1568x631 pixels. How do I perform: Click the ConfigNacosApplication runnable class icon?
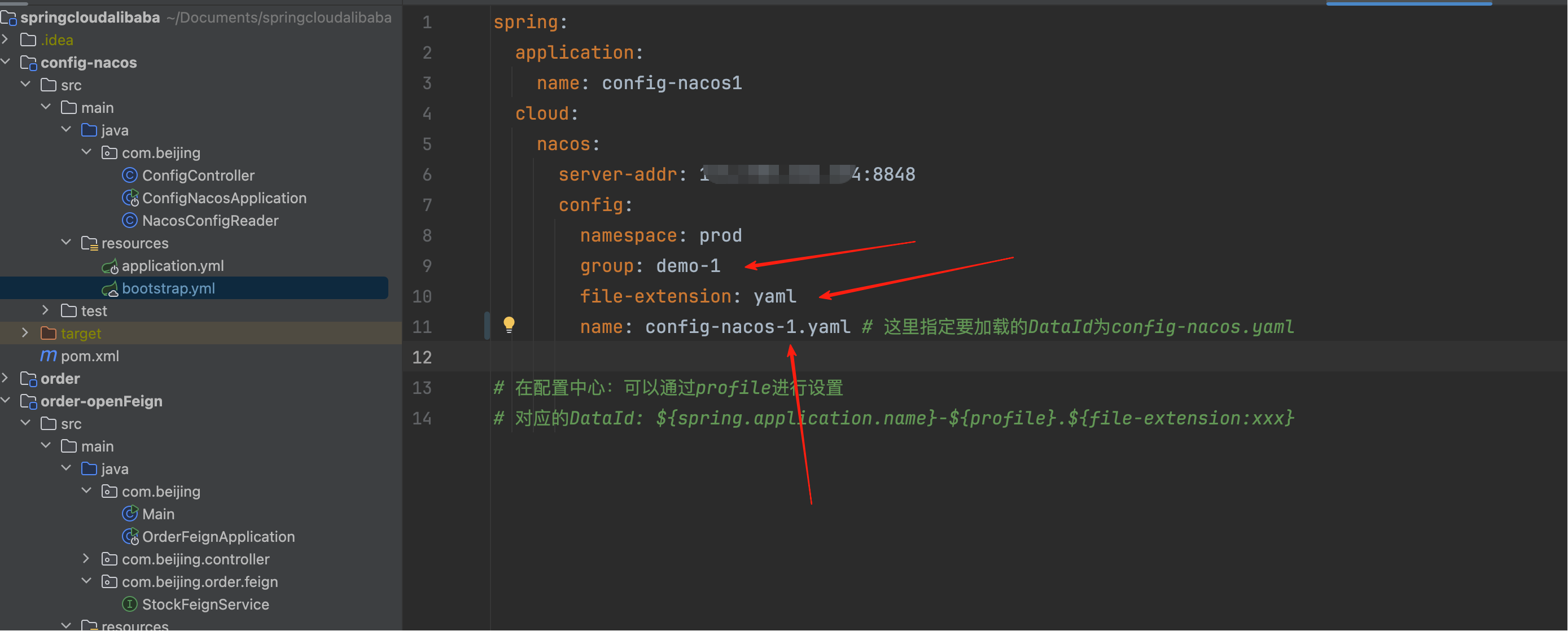coord(130,198)
